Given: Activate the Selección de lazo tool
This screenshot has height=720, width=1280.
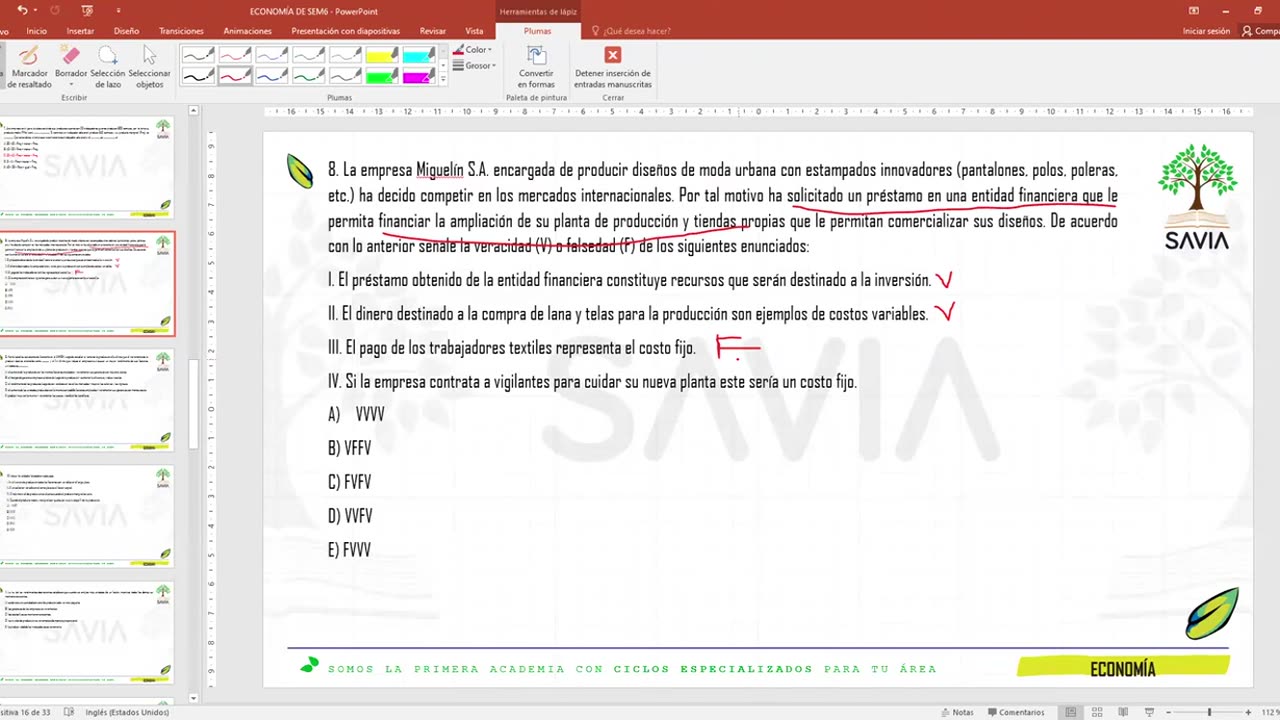Looking at the screenshot, I should click(x=107, y=66).
